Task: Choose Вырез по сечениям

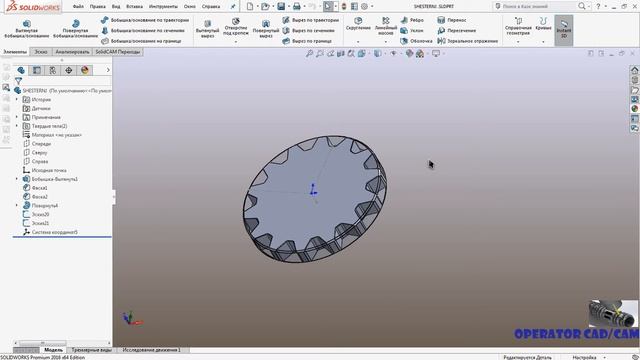Action: coord(309,30)
